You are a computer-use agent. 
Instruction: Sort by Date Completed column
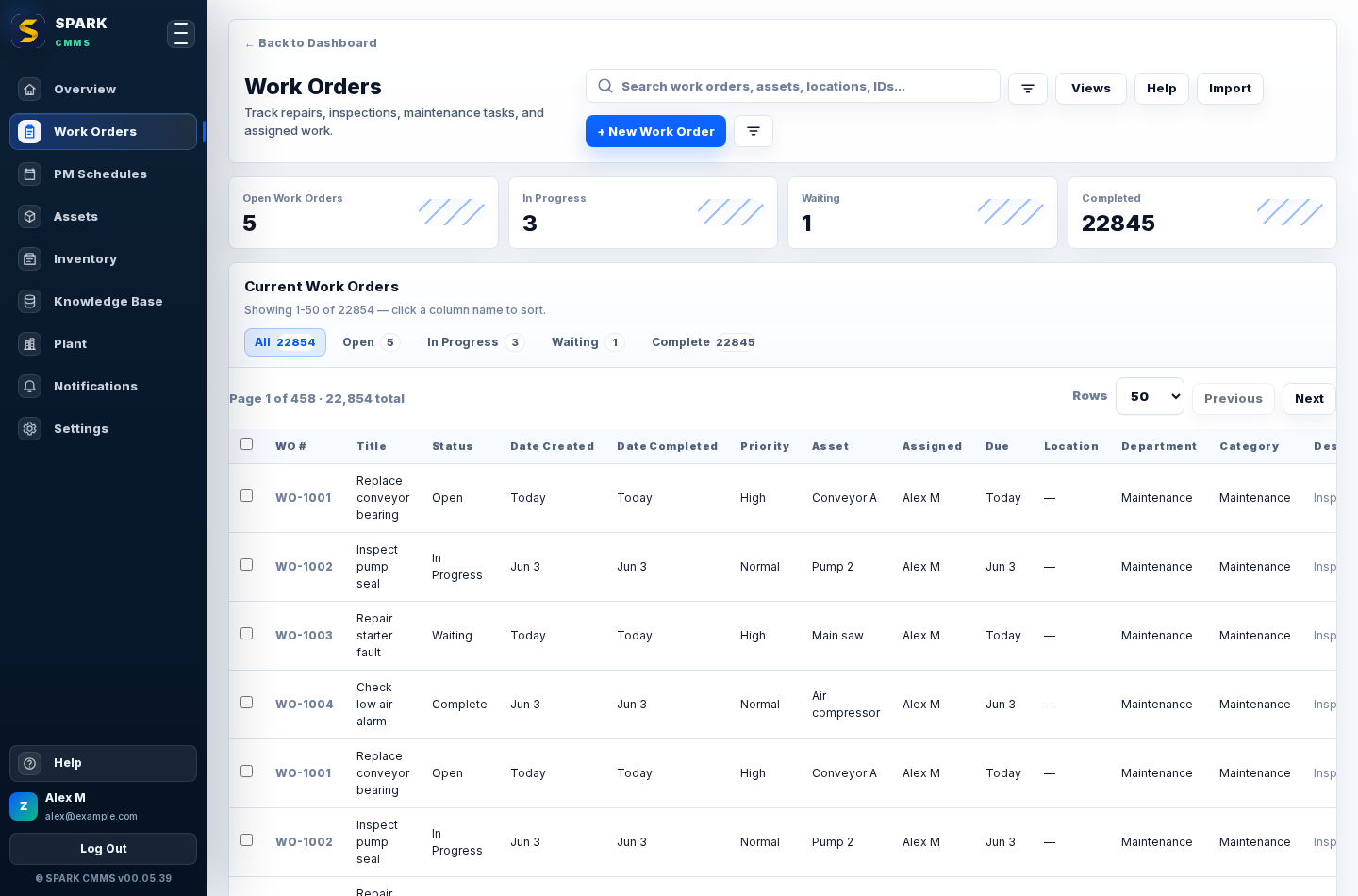click(668, 446)
